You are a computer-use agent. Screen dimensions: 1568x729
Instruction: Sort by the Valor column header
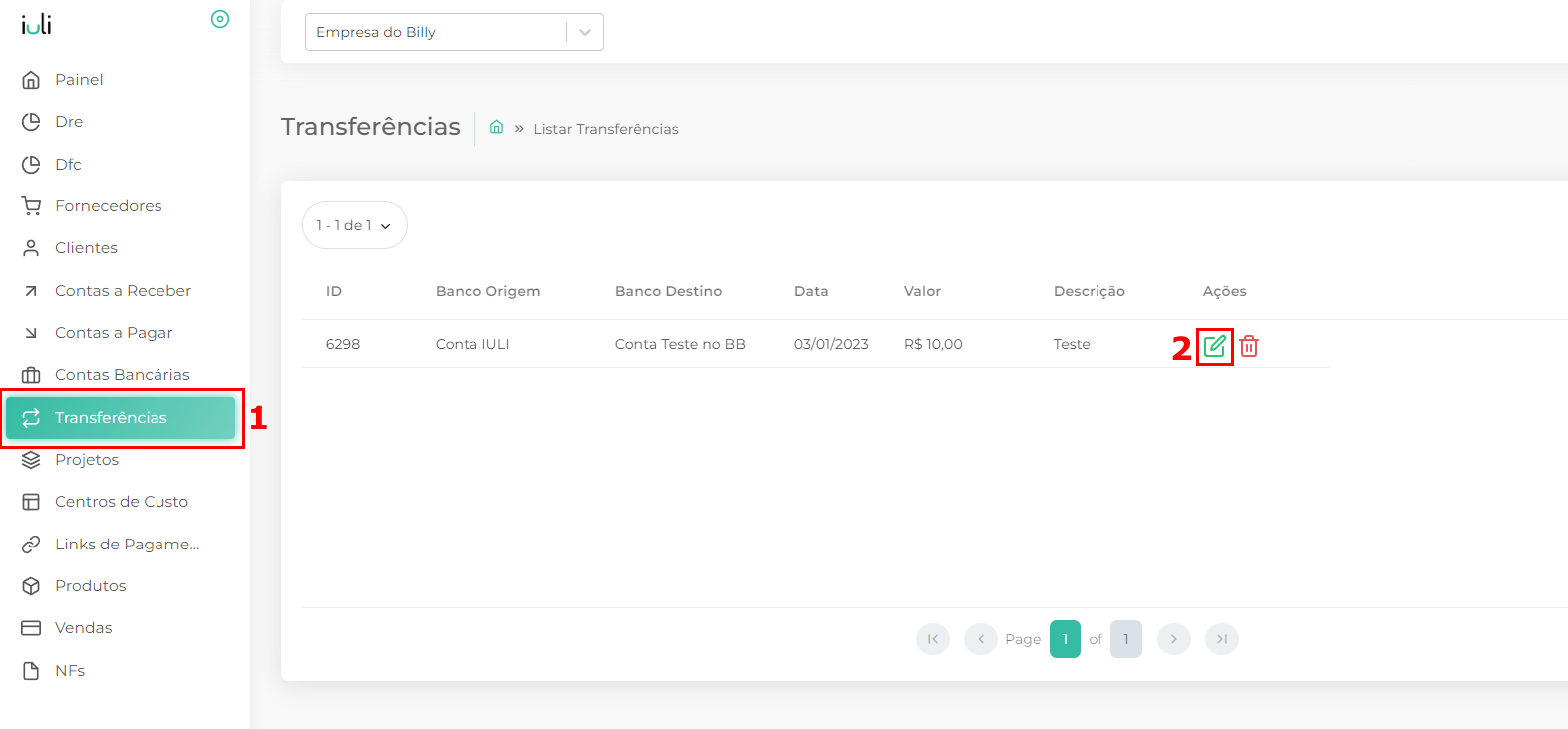(922, 291)
